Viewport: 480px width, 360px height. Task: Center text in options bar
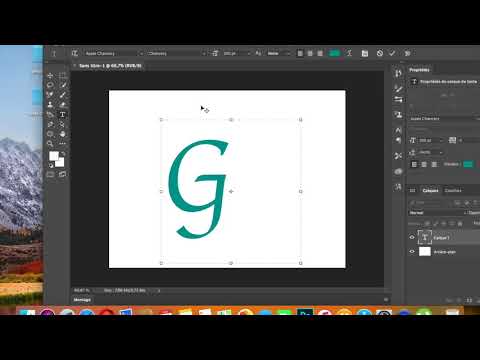[x=310, y=53]
